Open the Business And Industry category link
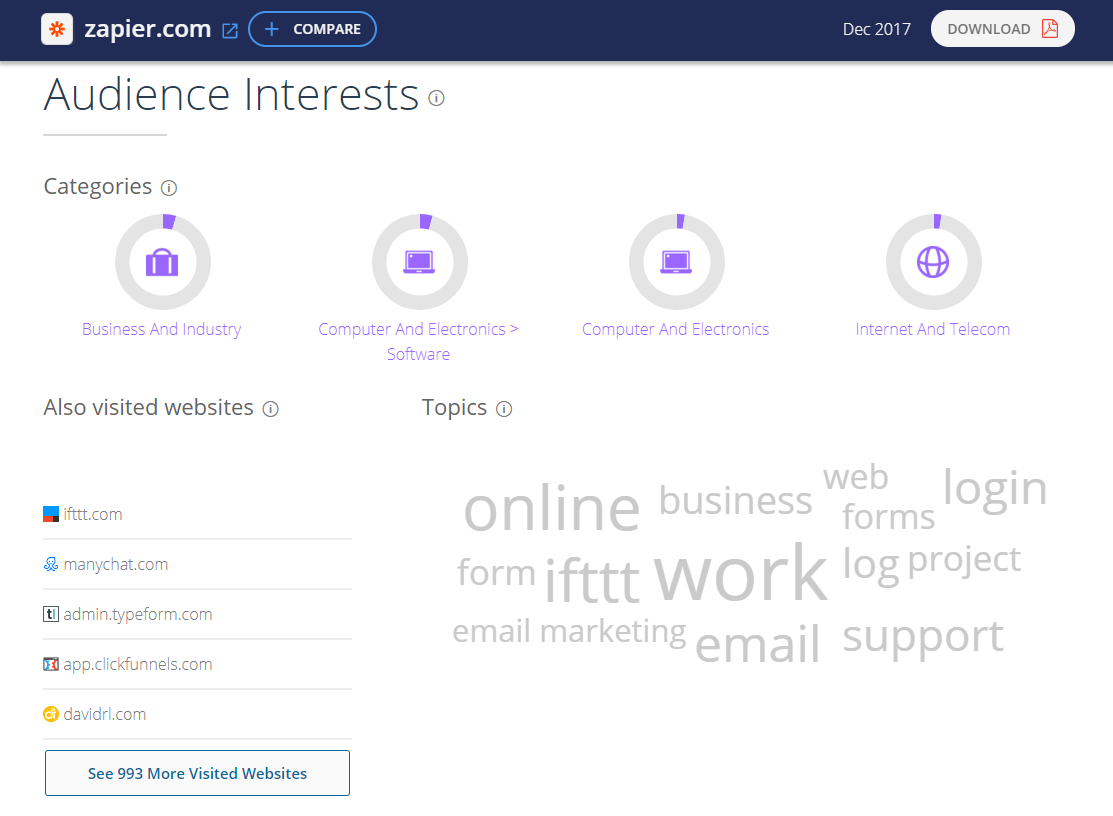 pyautogui.click(x=162, y=329)
